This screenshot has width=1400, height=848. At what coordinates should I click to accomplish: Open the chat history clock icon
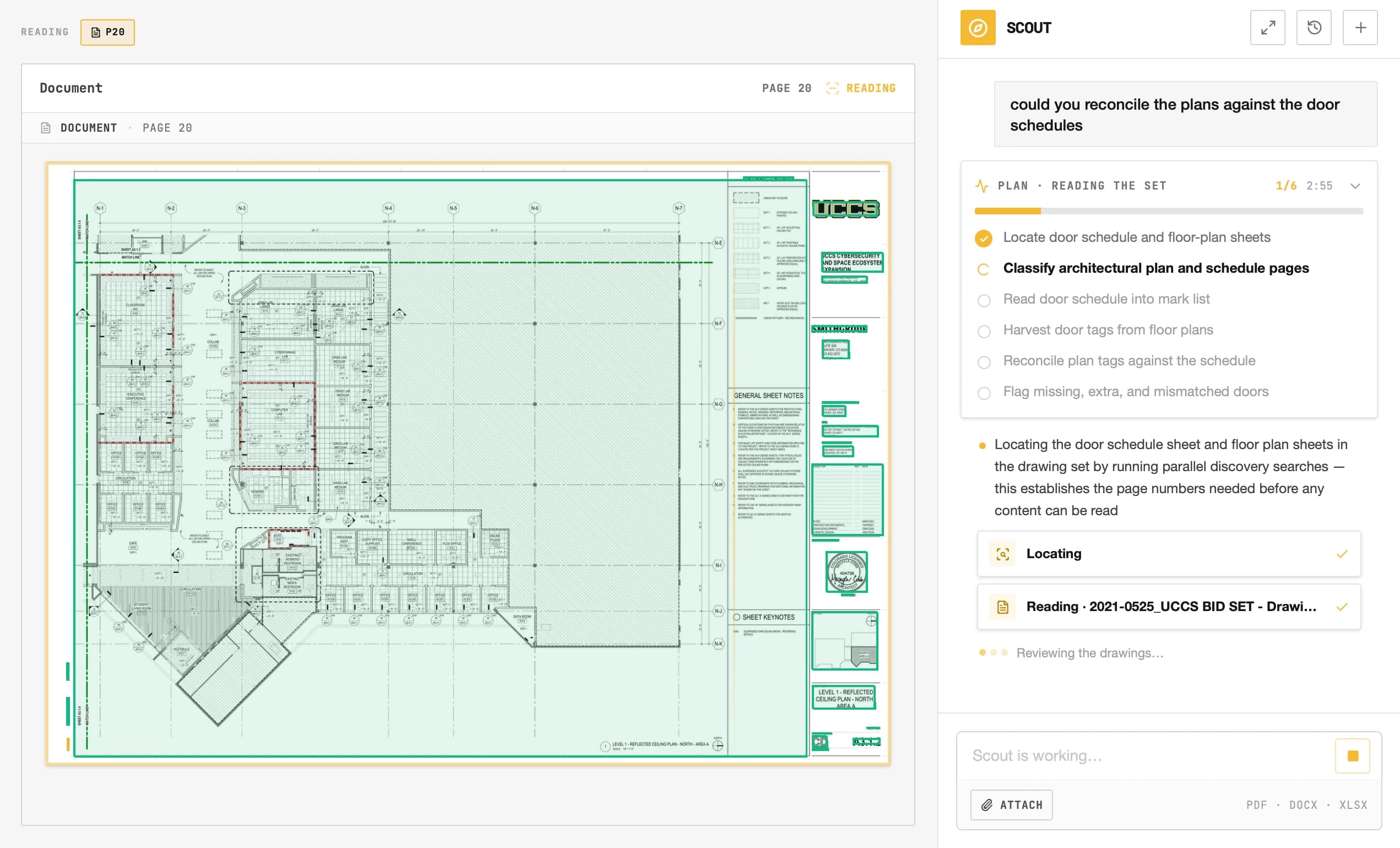pos(1314,28)
